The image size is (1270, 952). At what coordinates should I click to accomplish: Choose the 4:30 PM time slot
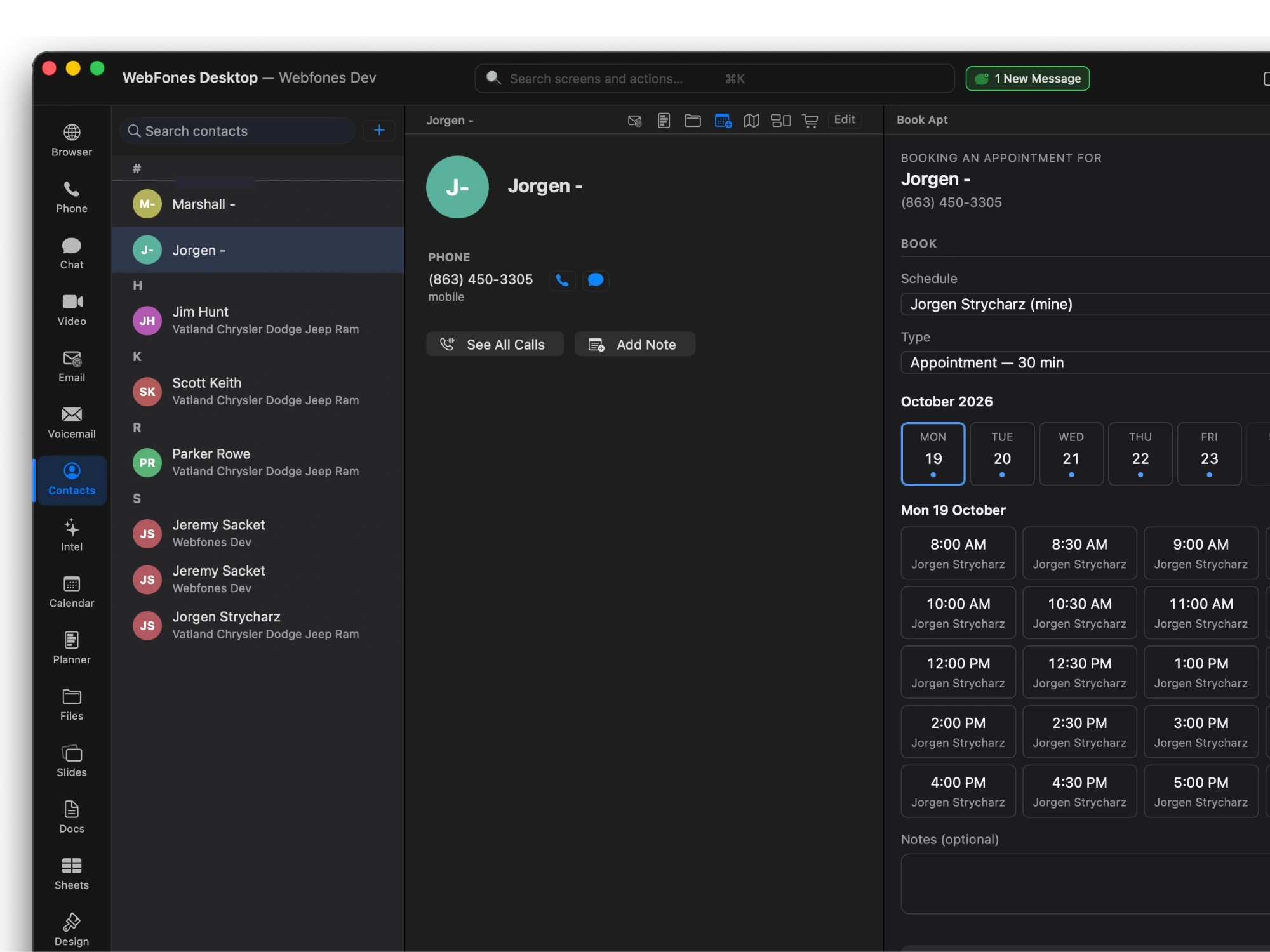click(1079, 791)
